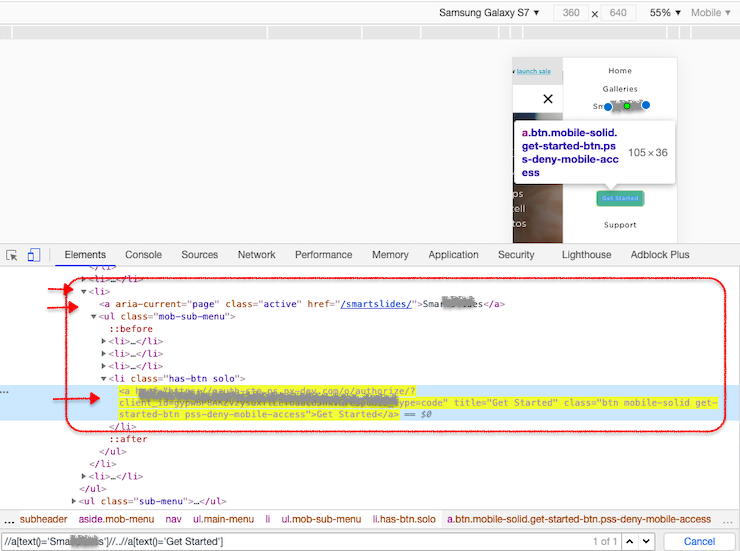Image resolution: width=740 pixels, height=551 pixels.
Task: Click the launch sale link in preview
Action: [x=533, y=71]
